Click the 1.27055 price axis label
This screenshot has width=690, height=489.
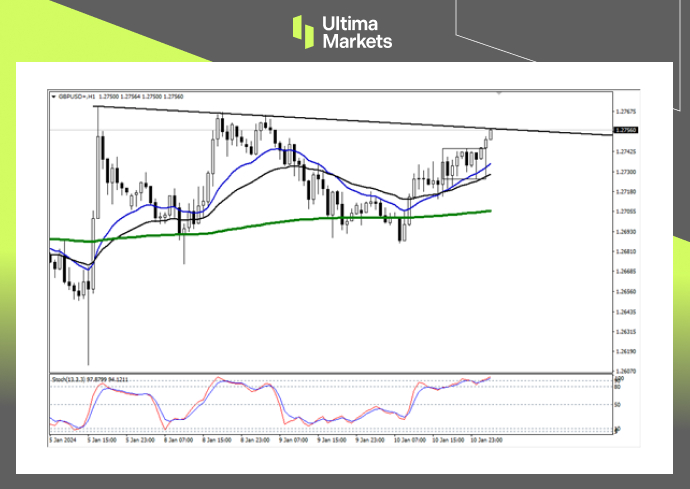coord(626,212)
